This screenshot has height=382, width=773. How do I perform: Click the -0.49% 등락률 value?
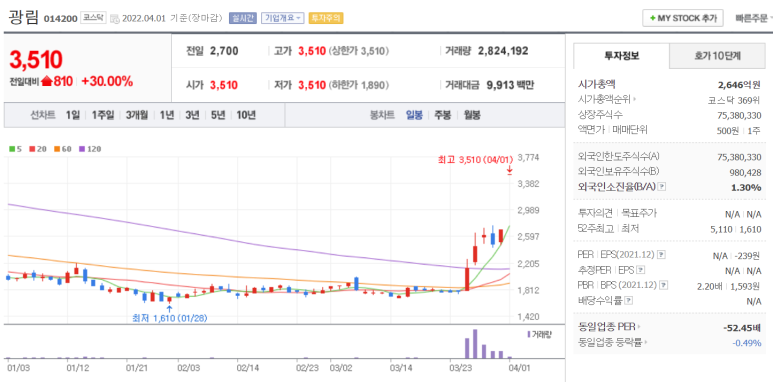(x=746, y=343)
